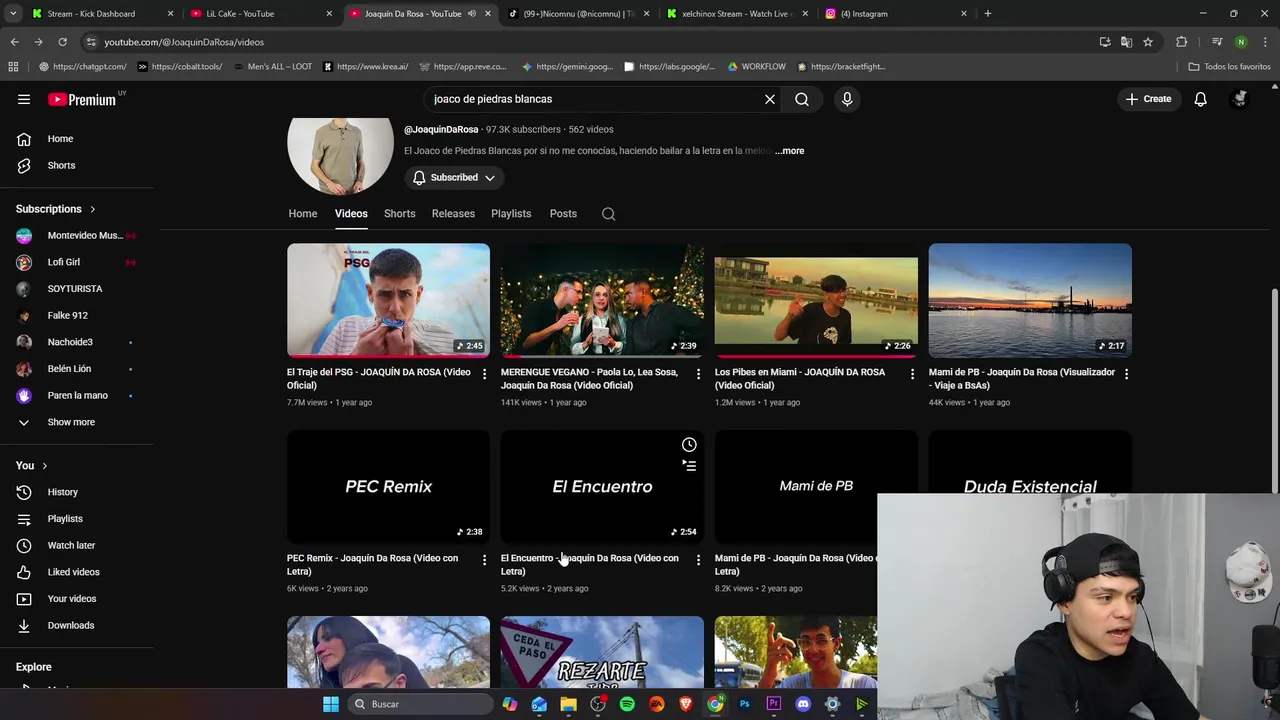Image resolution: width=1280 pixels, height=720 pixels.
Task: Open Falke 912 channel
Action: coord(76,315)
